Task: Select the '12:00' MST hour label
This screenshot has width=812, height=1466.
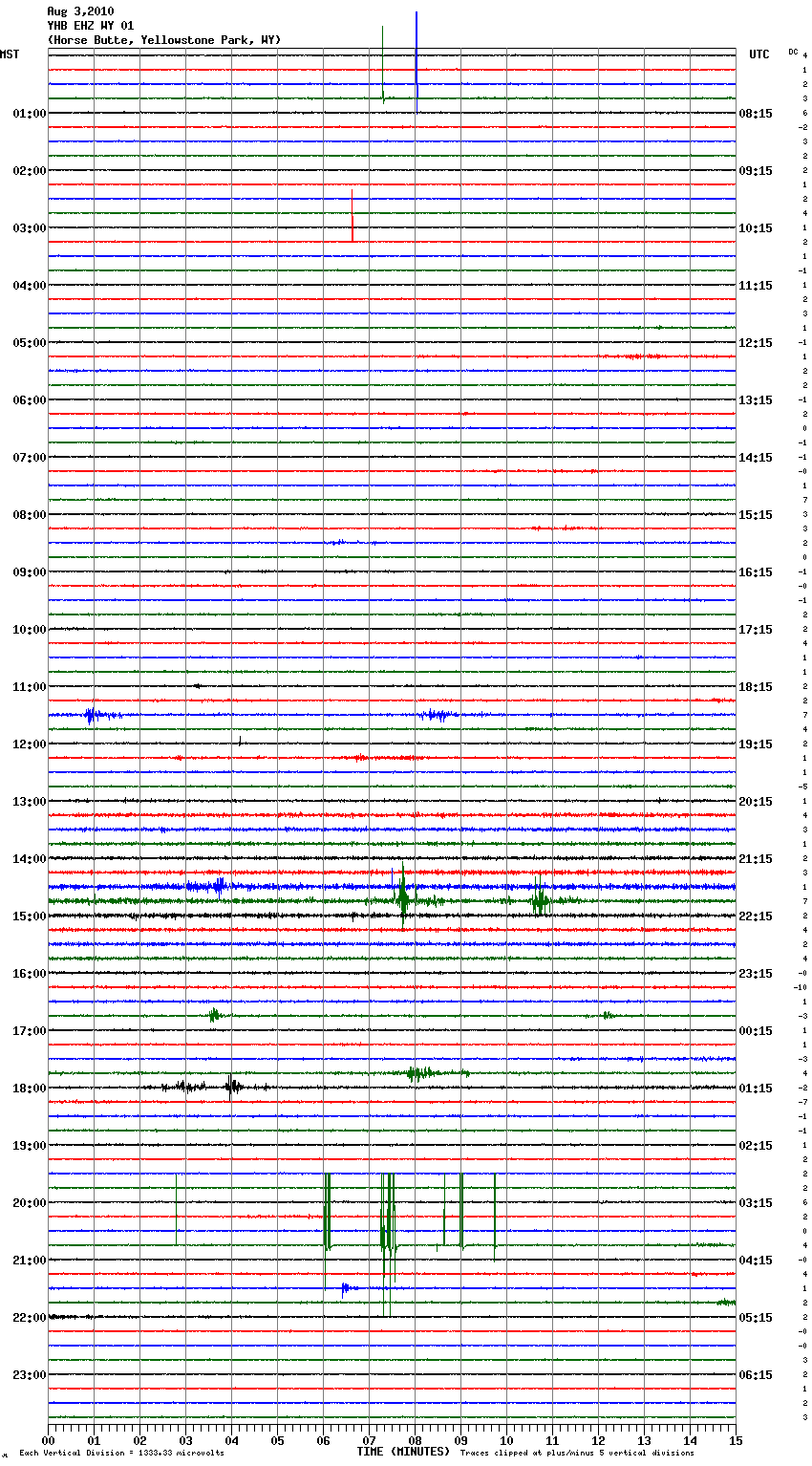Action: coord(29,744)
